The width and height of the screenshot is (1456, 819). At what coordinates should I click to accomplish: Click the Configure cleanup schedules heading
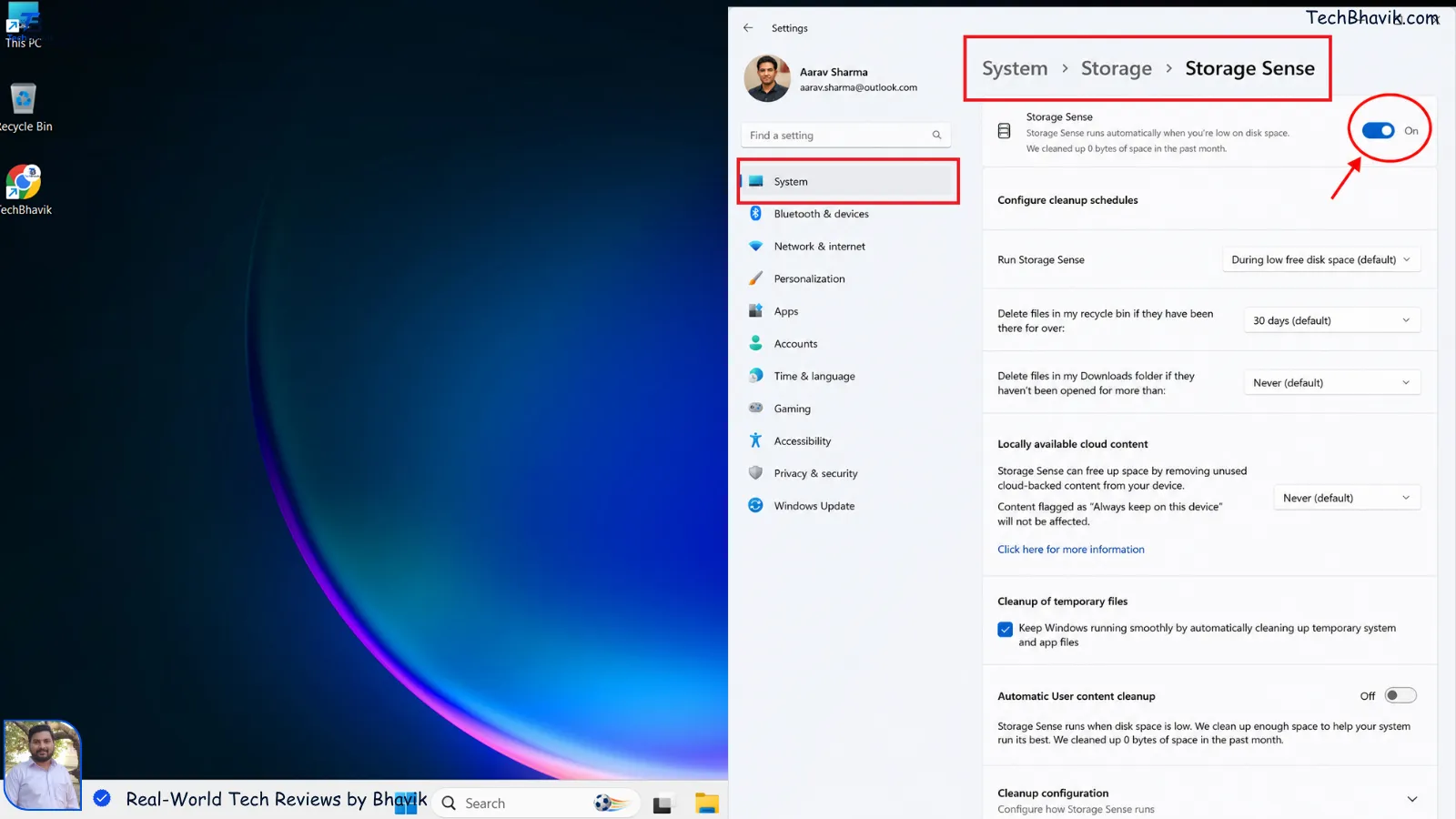tap(1067, 200)
